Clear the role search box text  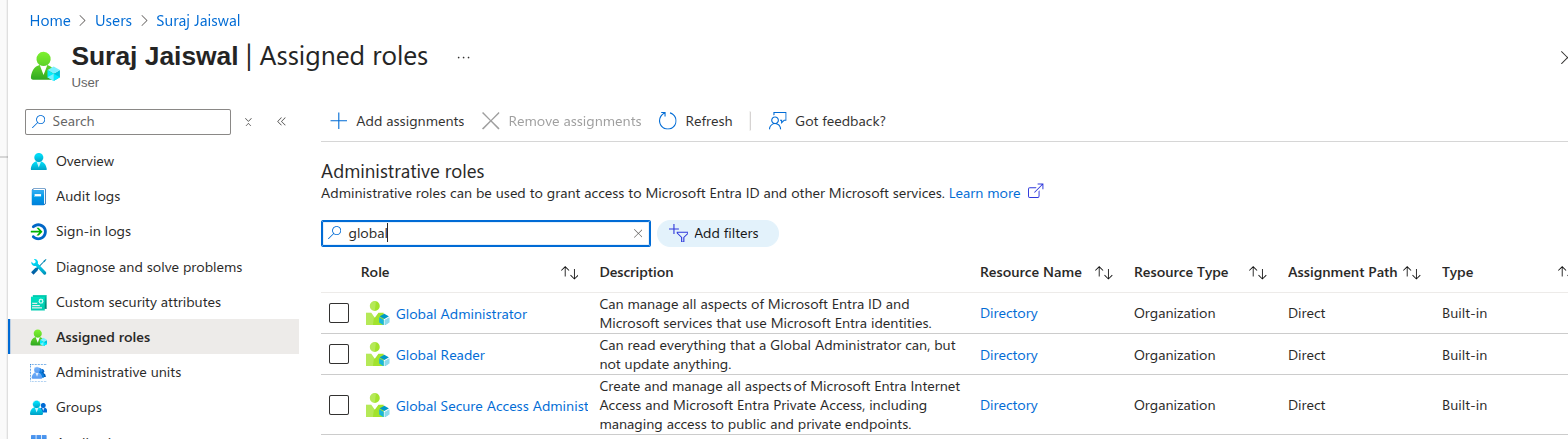click(638, 234)
